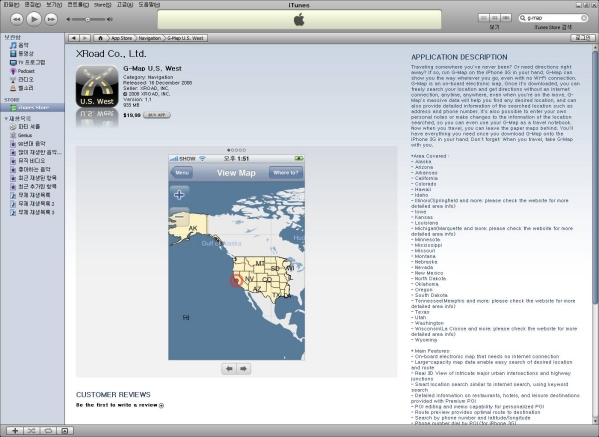599x437 pixels.
Task: Toggle repeat at the bottom bar
Action: 48,431
